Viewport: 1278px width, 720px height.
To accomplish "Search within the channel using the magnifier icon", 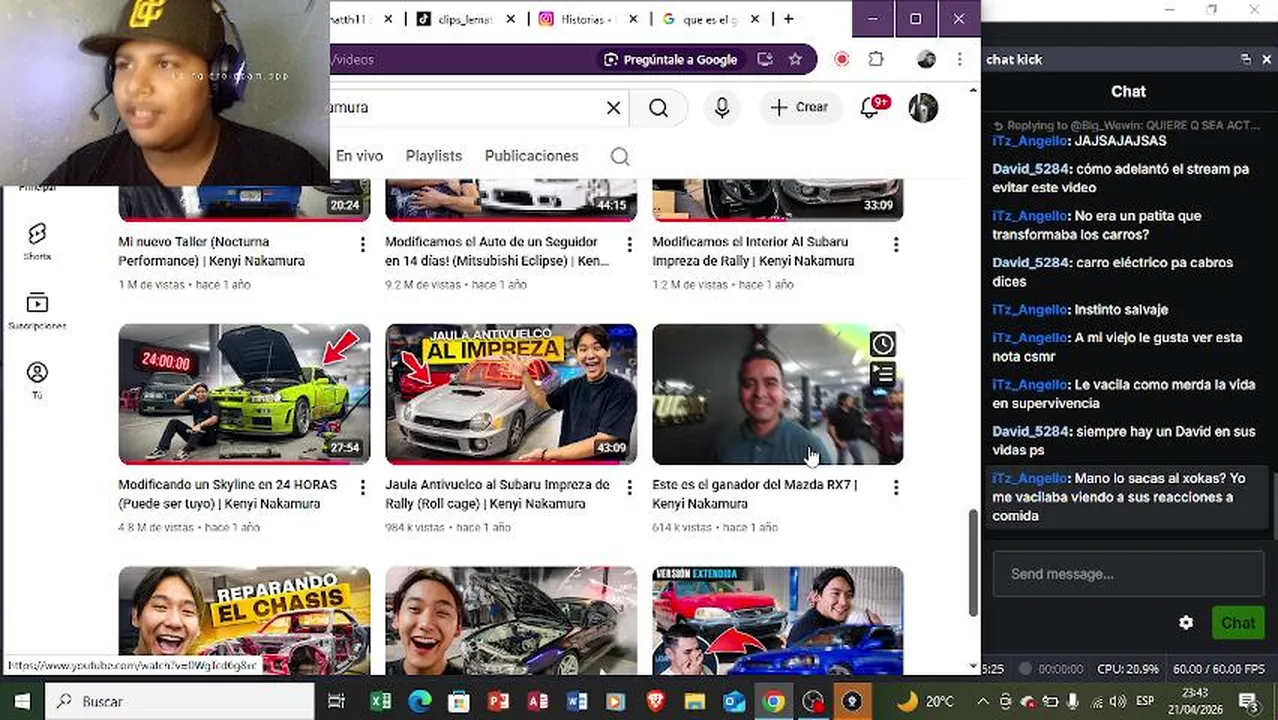I will pos(620,156).
